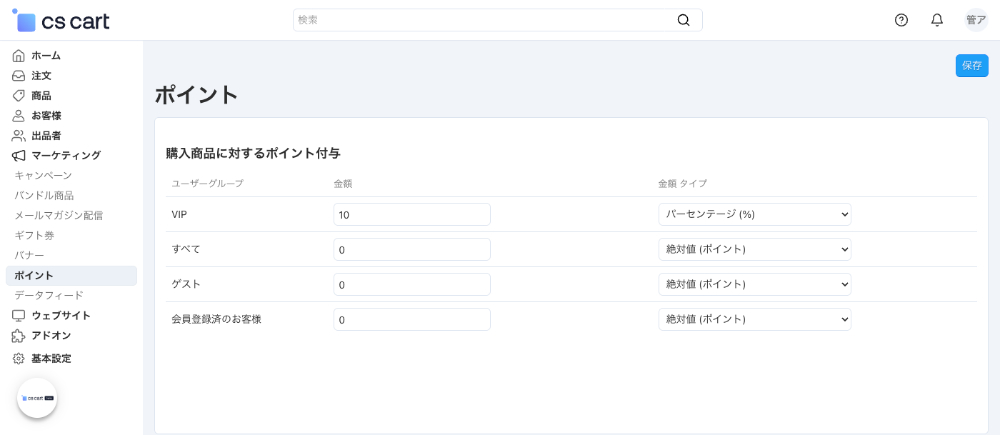The height and width of the screenshot is (435, 1000).
Task: Click the VIP amount input field
Action: (x=411, y=215)
